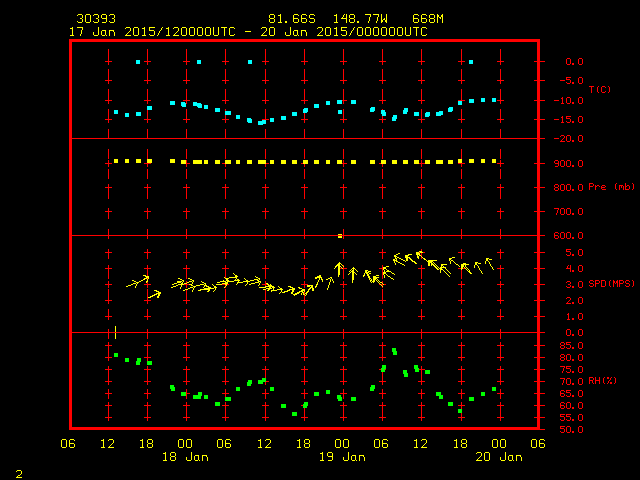This screenshot has height=480, width=640.
Task: Click the Pre (mb) axis label
Action: pyautogui.click(x=611, y=187)
